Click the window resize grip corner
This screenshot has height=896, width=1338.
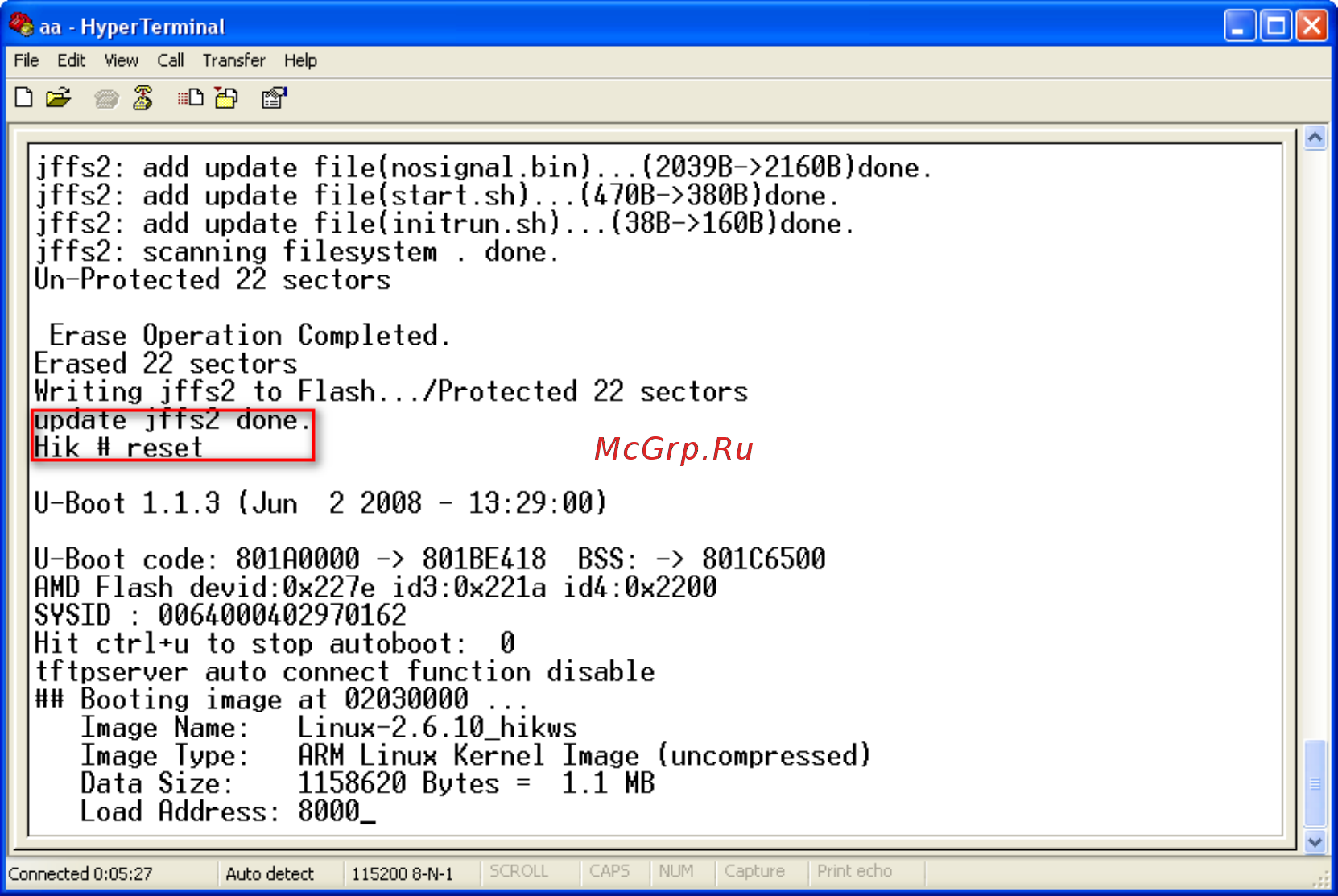1320,877
